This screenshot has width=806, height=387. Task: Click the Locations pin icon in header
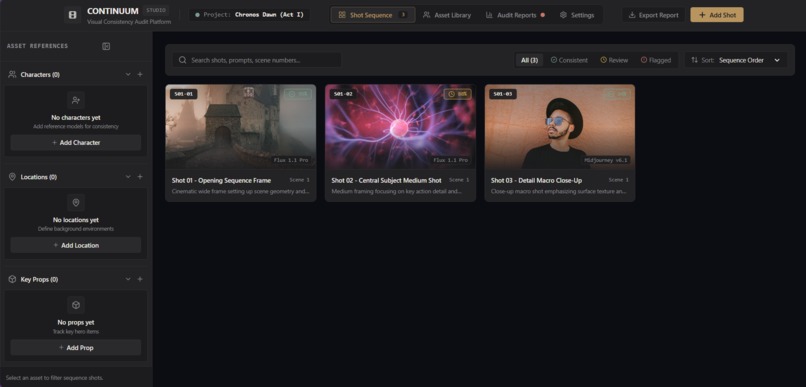point(12,177)
